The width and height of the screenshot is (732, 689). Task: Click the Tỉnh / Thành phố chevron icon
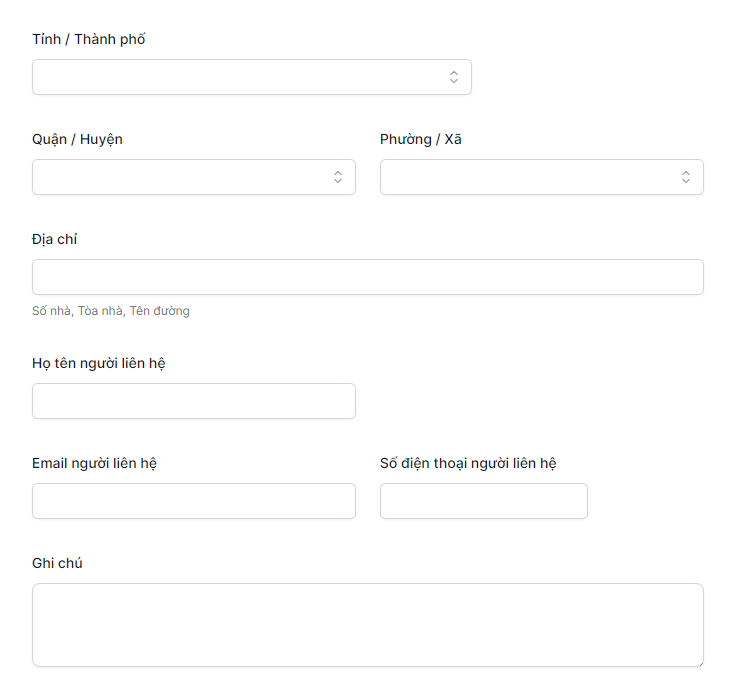click(x=454, y=77)
